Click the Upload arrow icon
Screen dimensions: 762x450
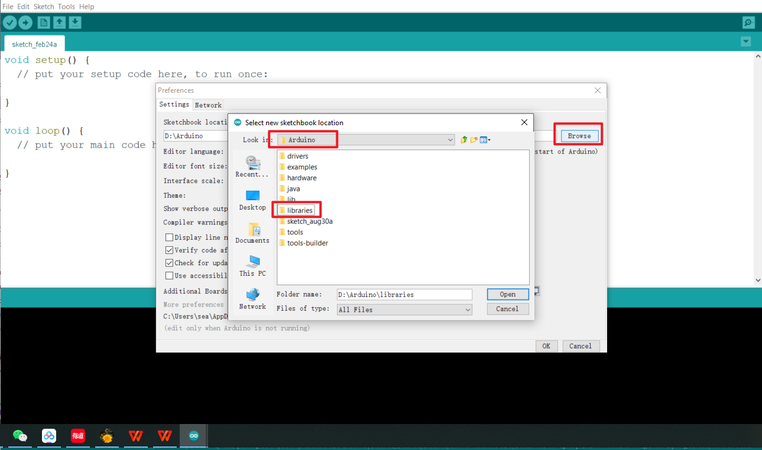click(25, 22)
